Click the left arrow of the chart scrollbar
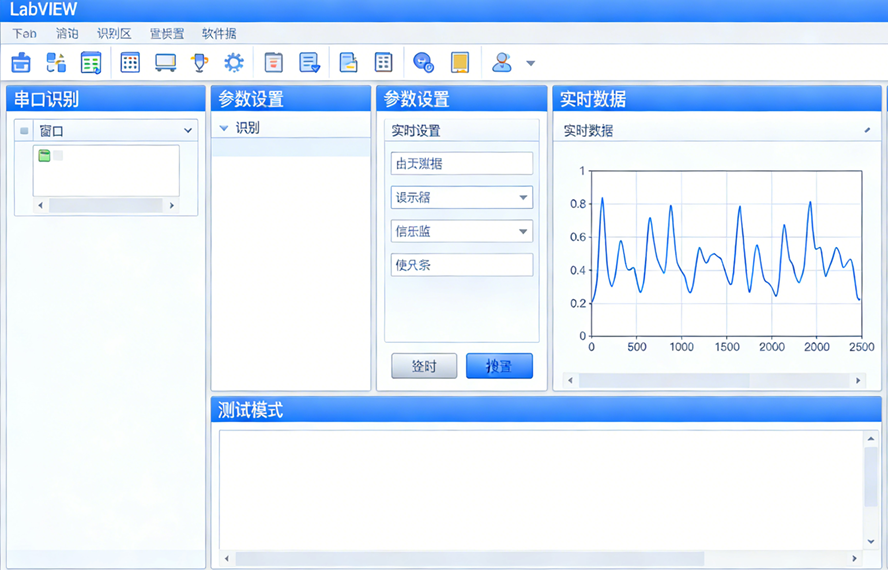This screenshot has height=570, width=888. (x=570, y=380)
